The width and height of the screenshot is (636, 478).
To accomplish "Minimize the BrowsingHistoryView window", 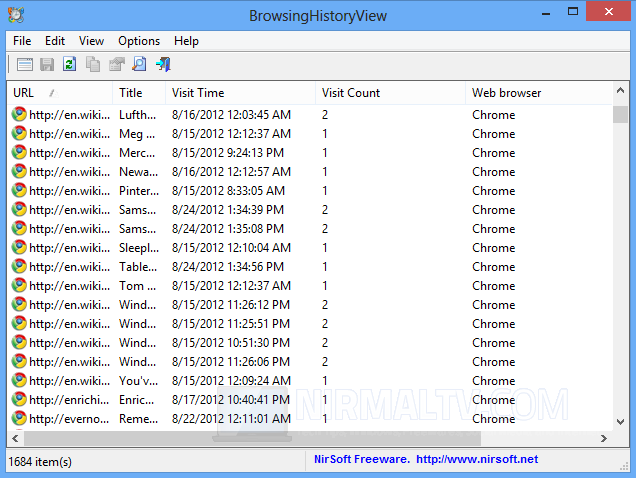I will pos(546,13).
